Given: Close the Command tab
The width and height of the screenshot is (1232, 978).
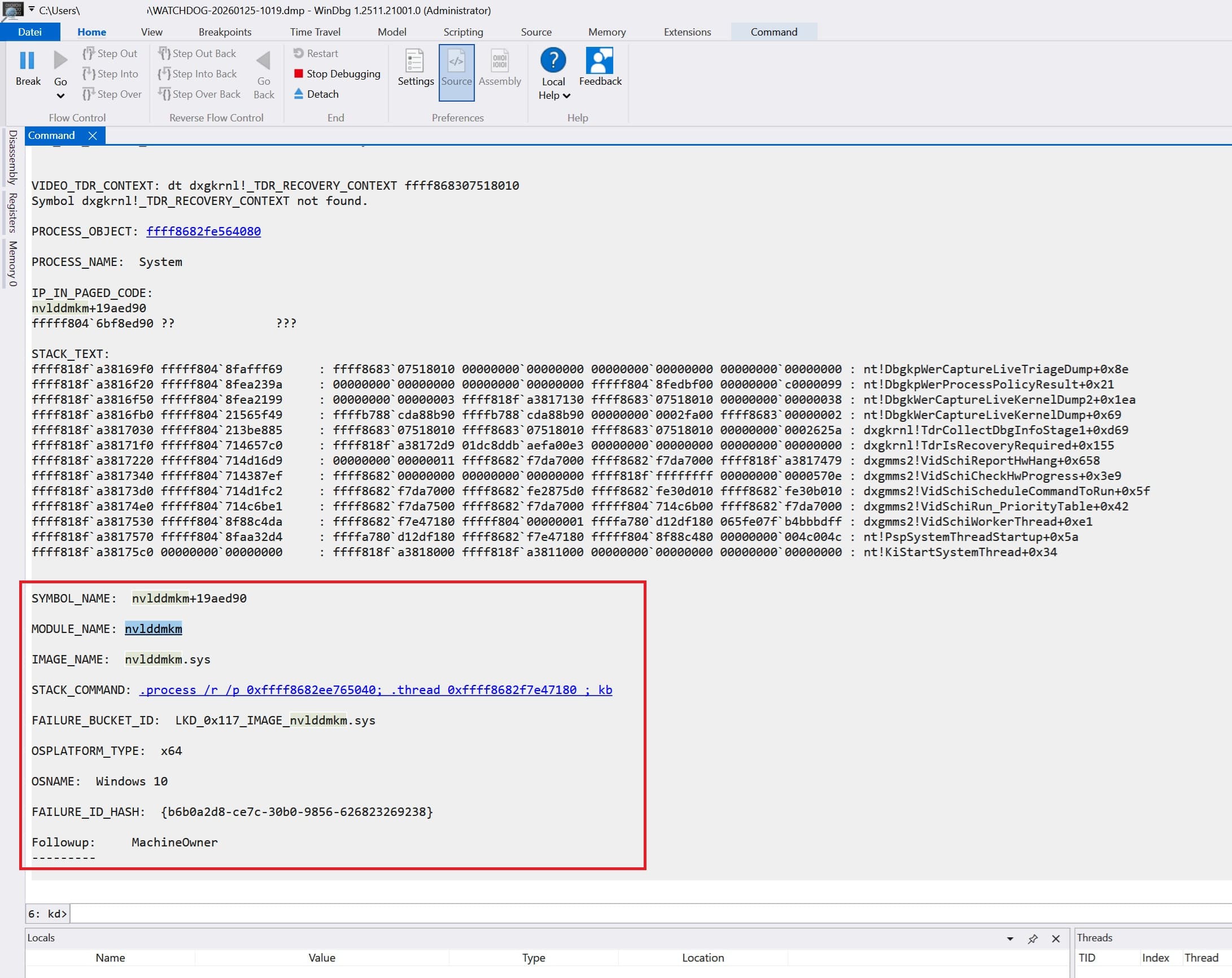Looking at the screenshot, I should tap(93, 136).
